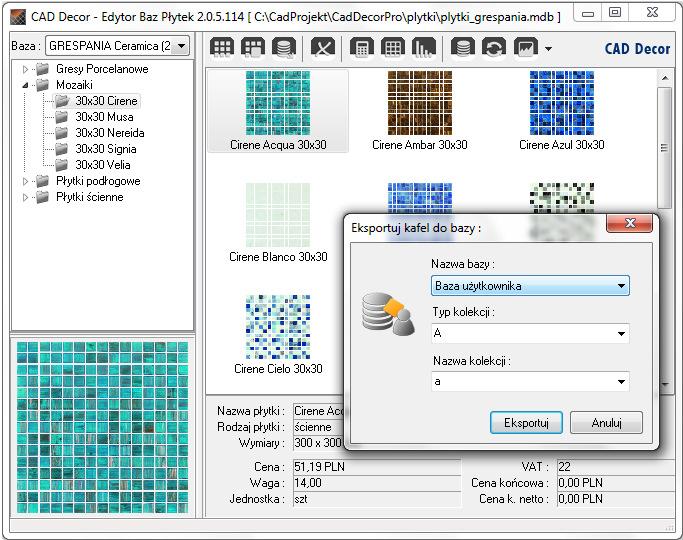Select the Cirene Acqua 30x30 tile thumbnail
This screenshot has height=540, width=683.
pos(278,103)
